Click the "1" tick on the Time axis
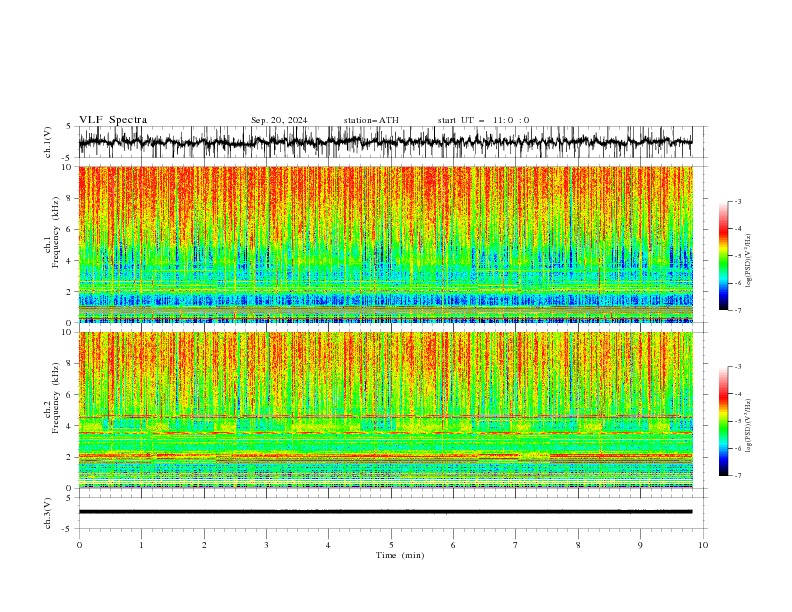Viewport: 792px width, 612px height. pos(141,545)
